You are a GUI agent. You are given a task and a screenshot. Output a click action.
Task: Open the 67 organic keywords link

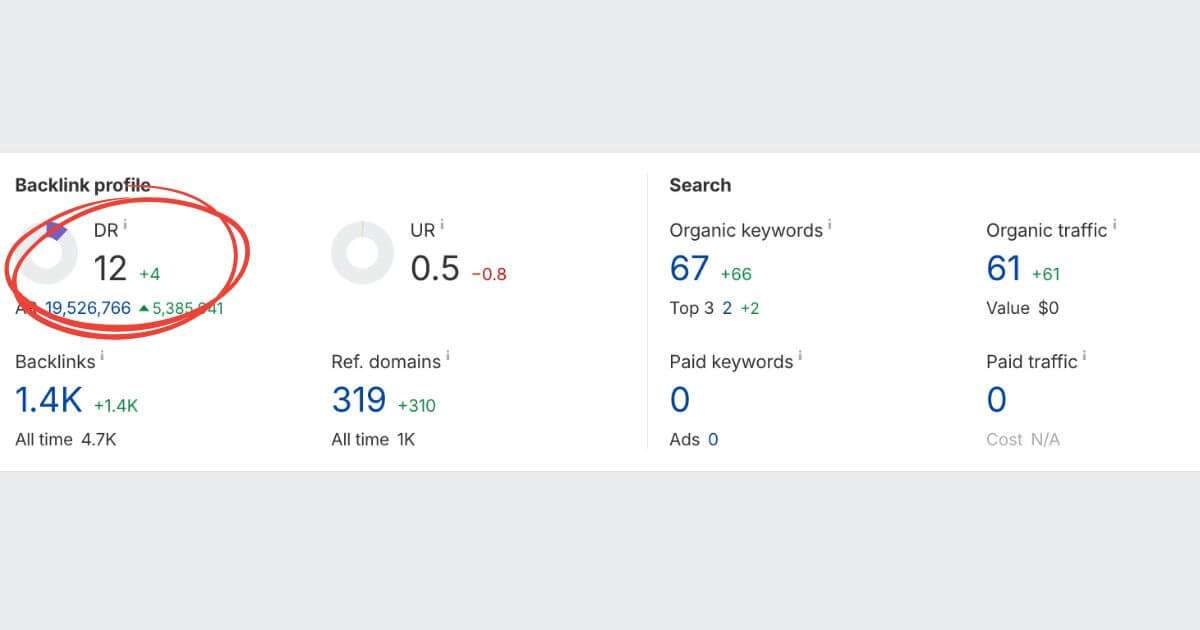click(689, 268)
